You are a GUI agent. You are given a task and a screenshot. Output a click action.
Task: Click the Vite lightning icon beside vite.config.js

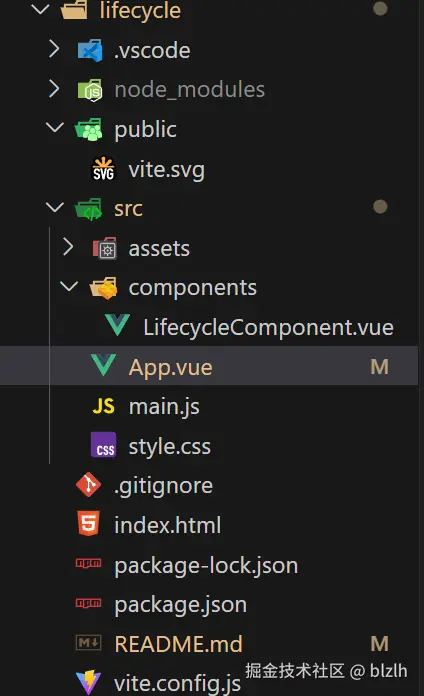point(88,682)
